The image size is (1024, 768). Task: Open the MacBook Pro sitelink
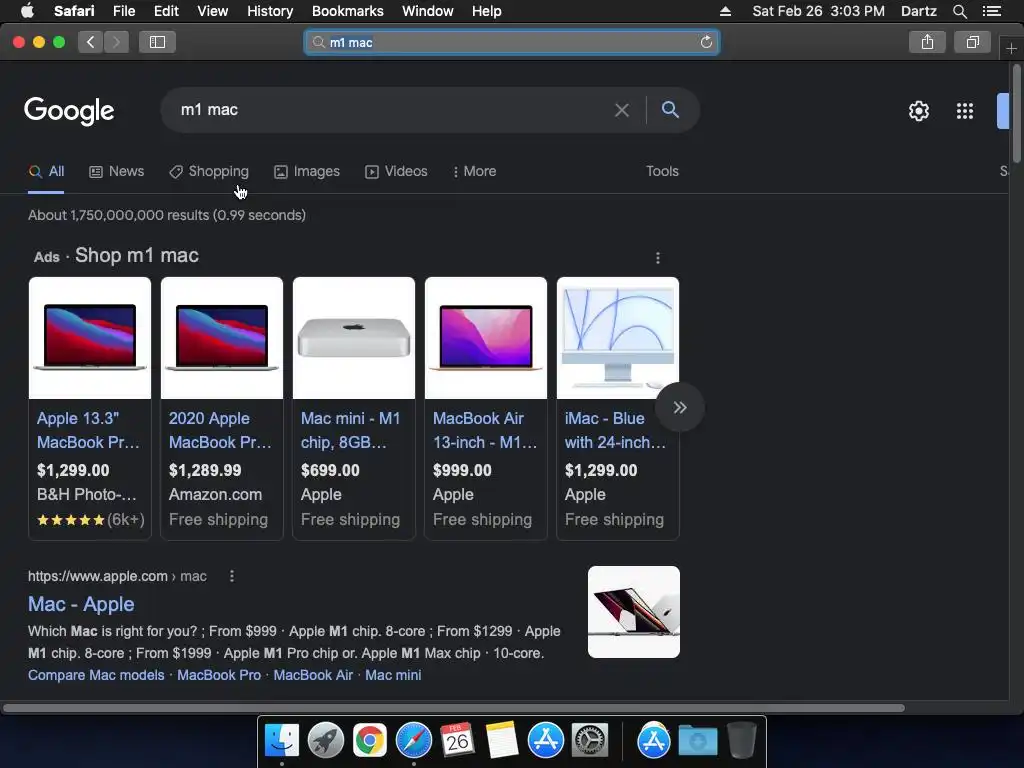tap(219, 675)
